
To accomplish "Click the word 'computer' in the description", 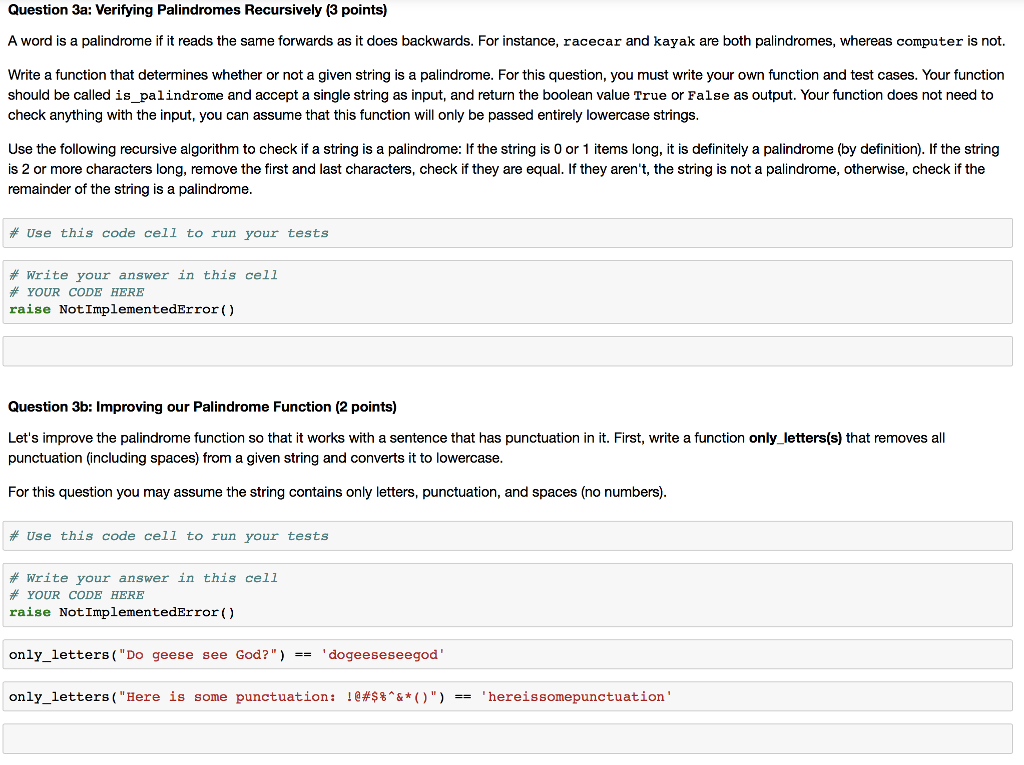I will click(929, 41).
